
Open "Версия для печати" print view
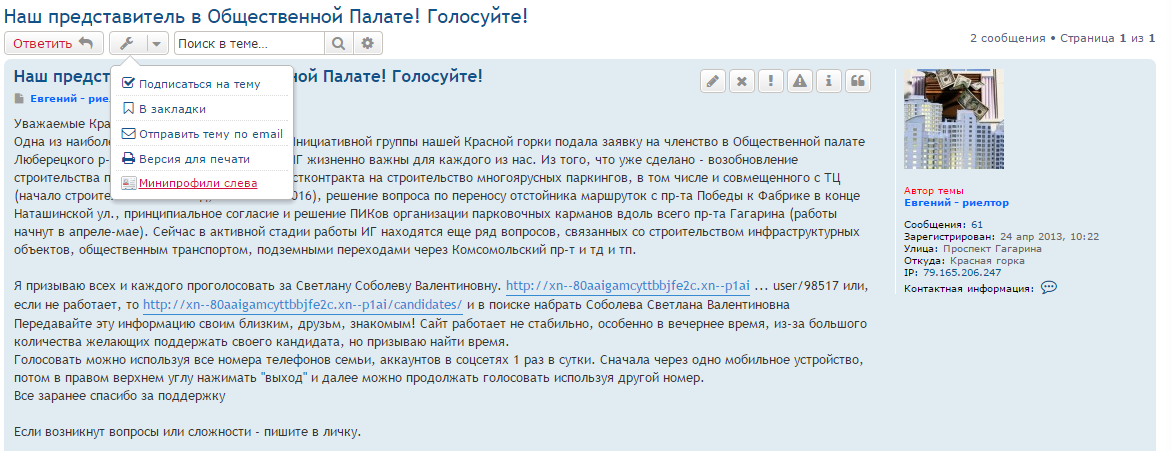click(x=194, y=159)
